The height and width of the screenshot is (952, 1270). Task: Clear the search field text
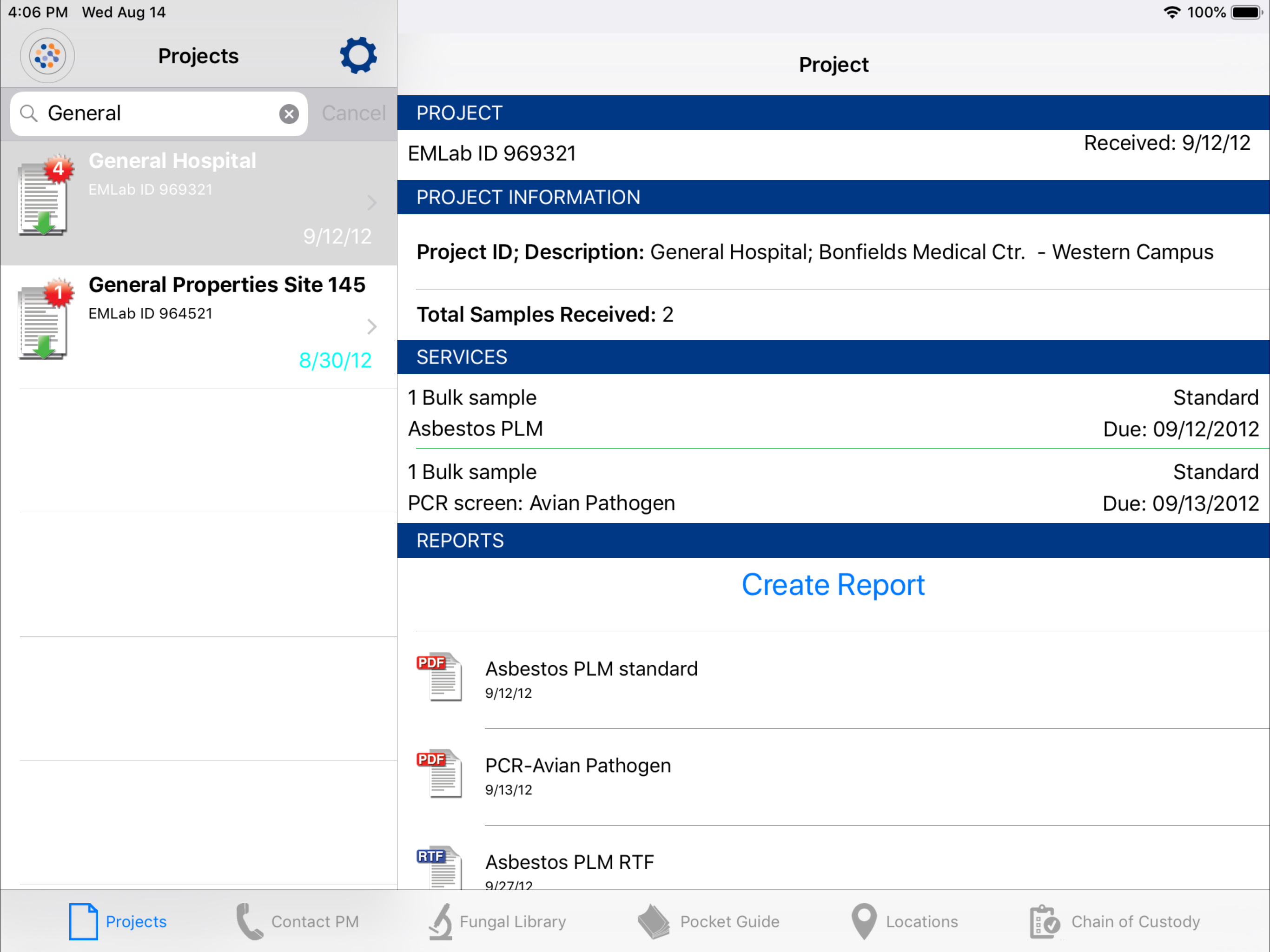coord(289,114)
